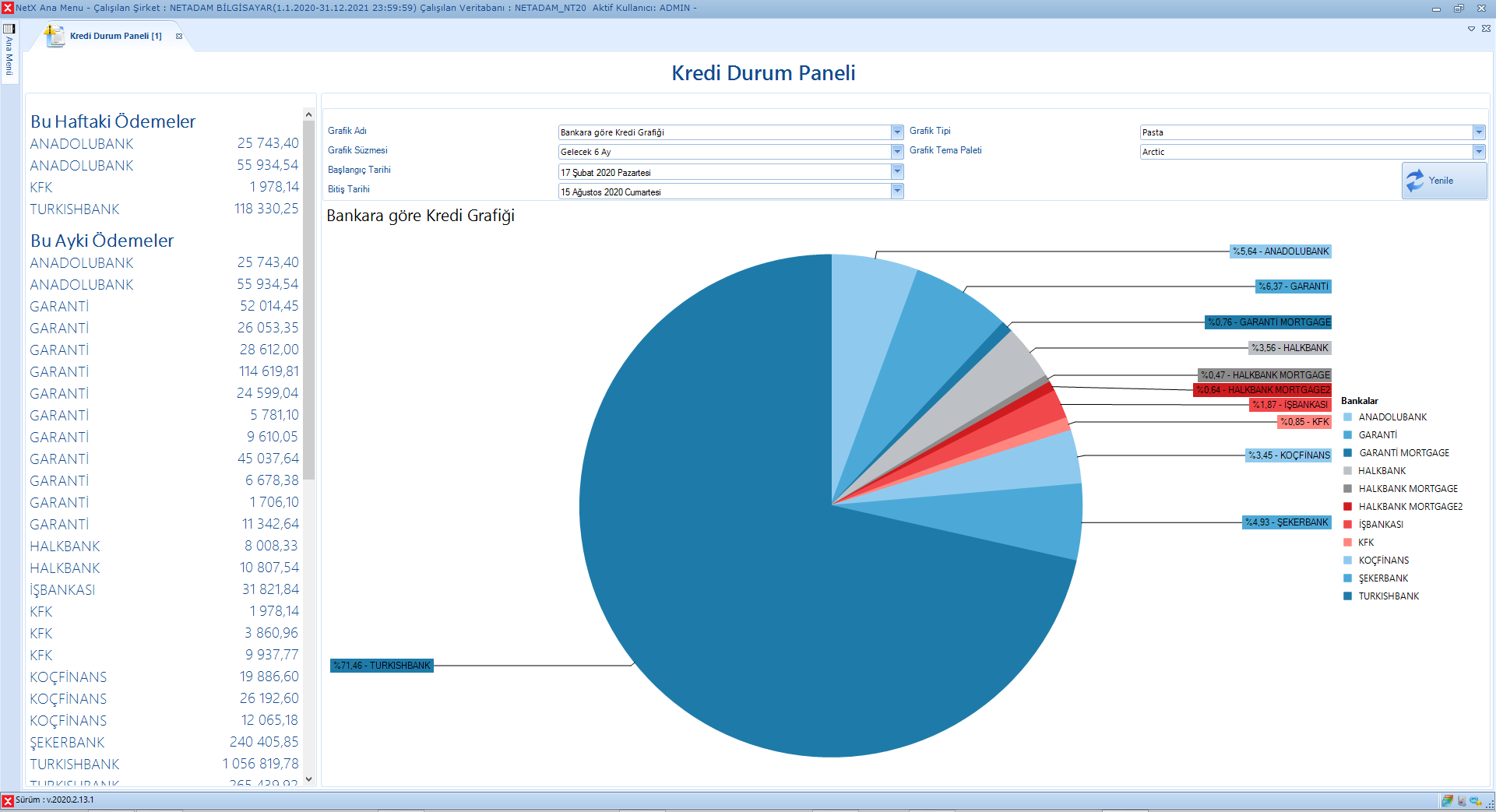1496x812 pixels.
Task: Click the İŞBANKASI legend color swatch
Action: coord(1347,525)
